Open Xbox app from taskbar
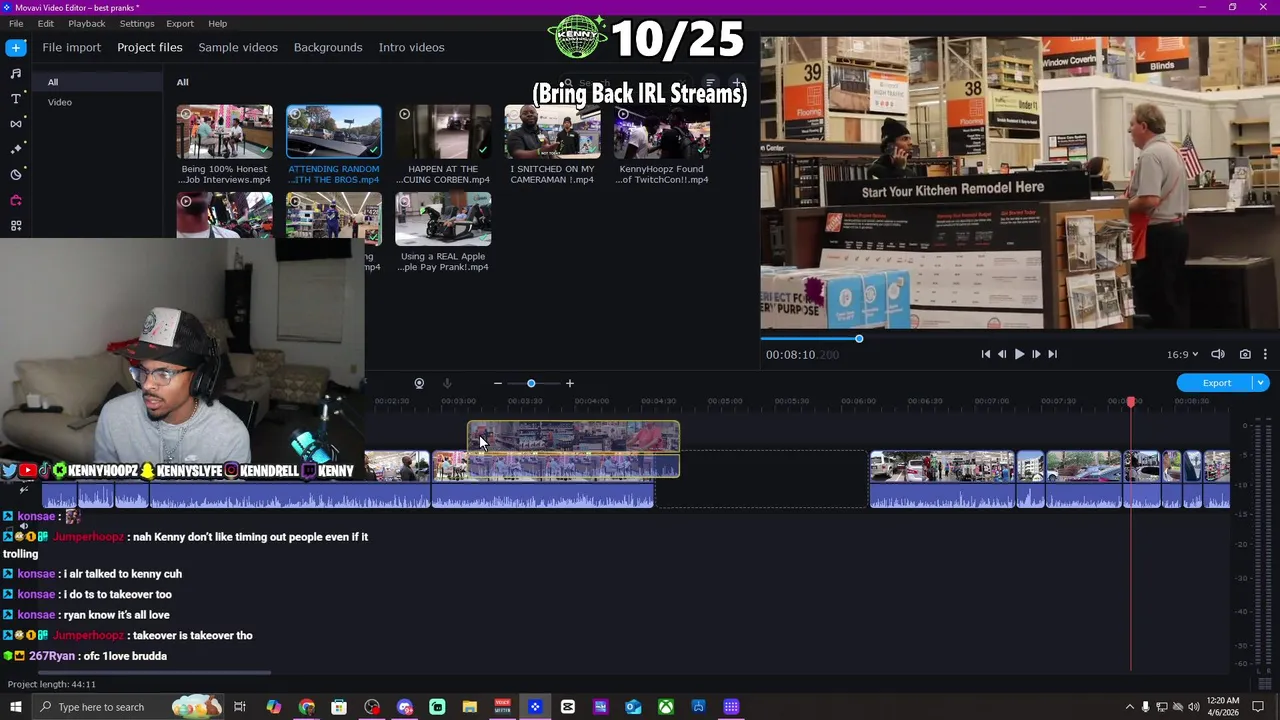Screen dimensions: 1280x720 [x=665, y=707]
